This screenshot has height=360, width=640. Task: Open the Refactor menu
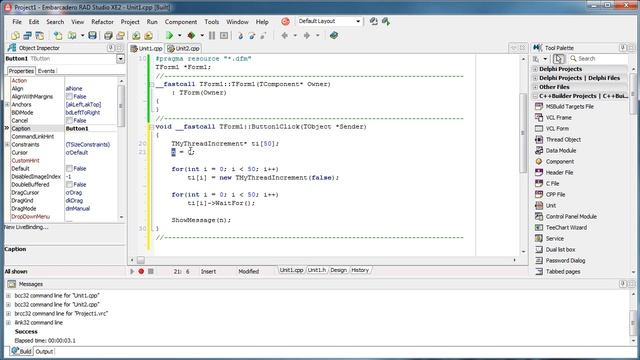(102, 22)
